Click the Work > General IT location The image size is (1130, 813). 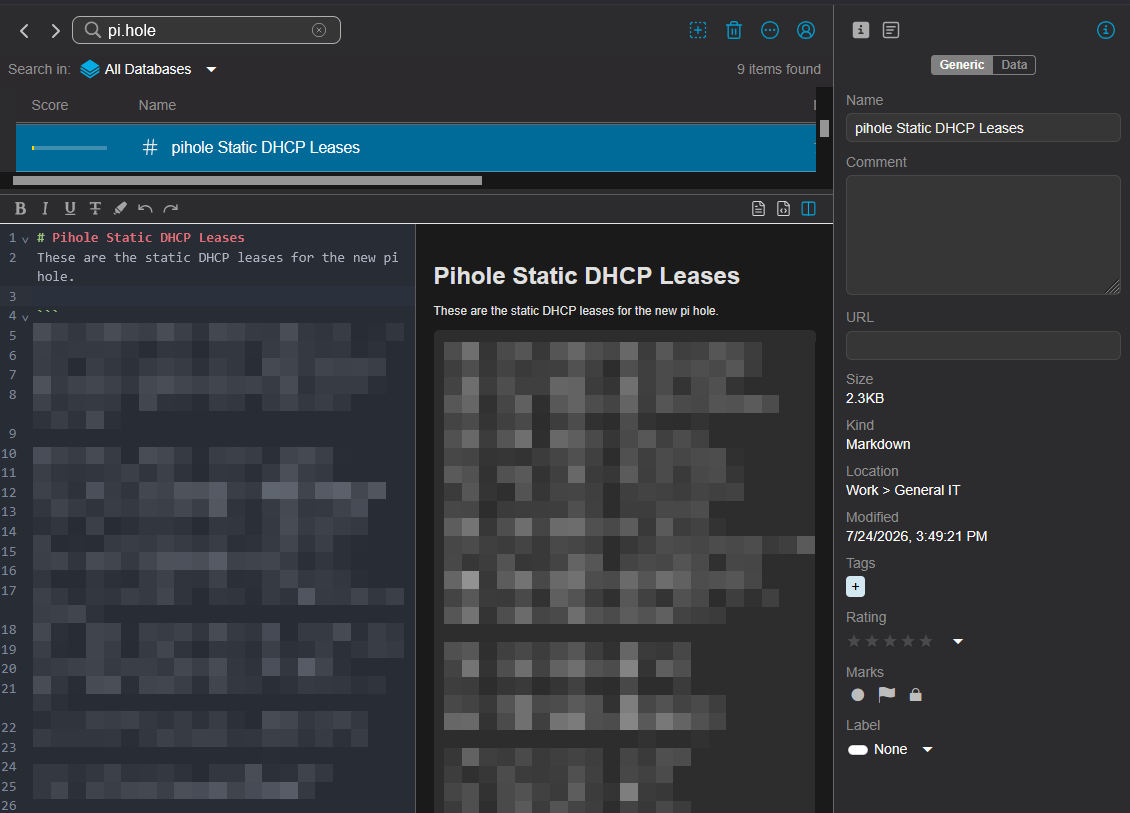pos(903,490)
